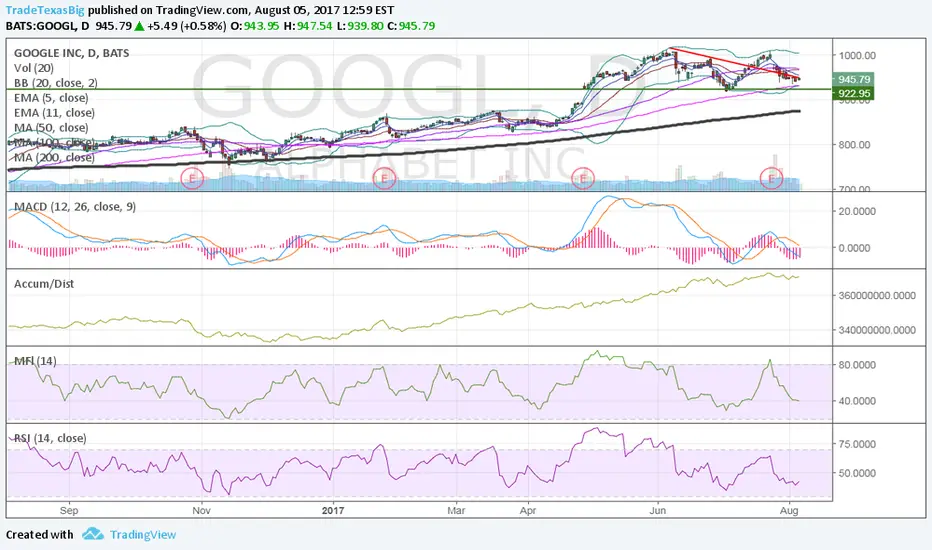Click the 340000000.0000 Accum/Dist axis value
The image size is (932, 550).
877,330
